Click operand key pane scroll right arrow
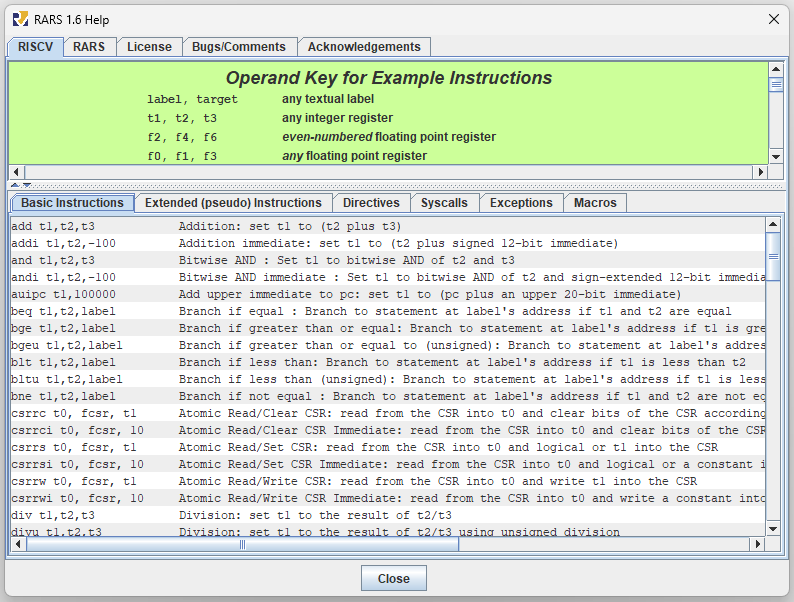This screenshot has width=794, height=602. click(x=761, y=172)
